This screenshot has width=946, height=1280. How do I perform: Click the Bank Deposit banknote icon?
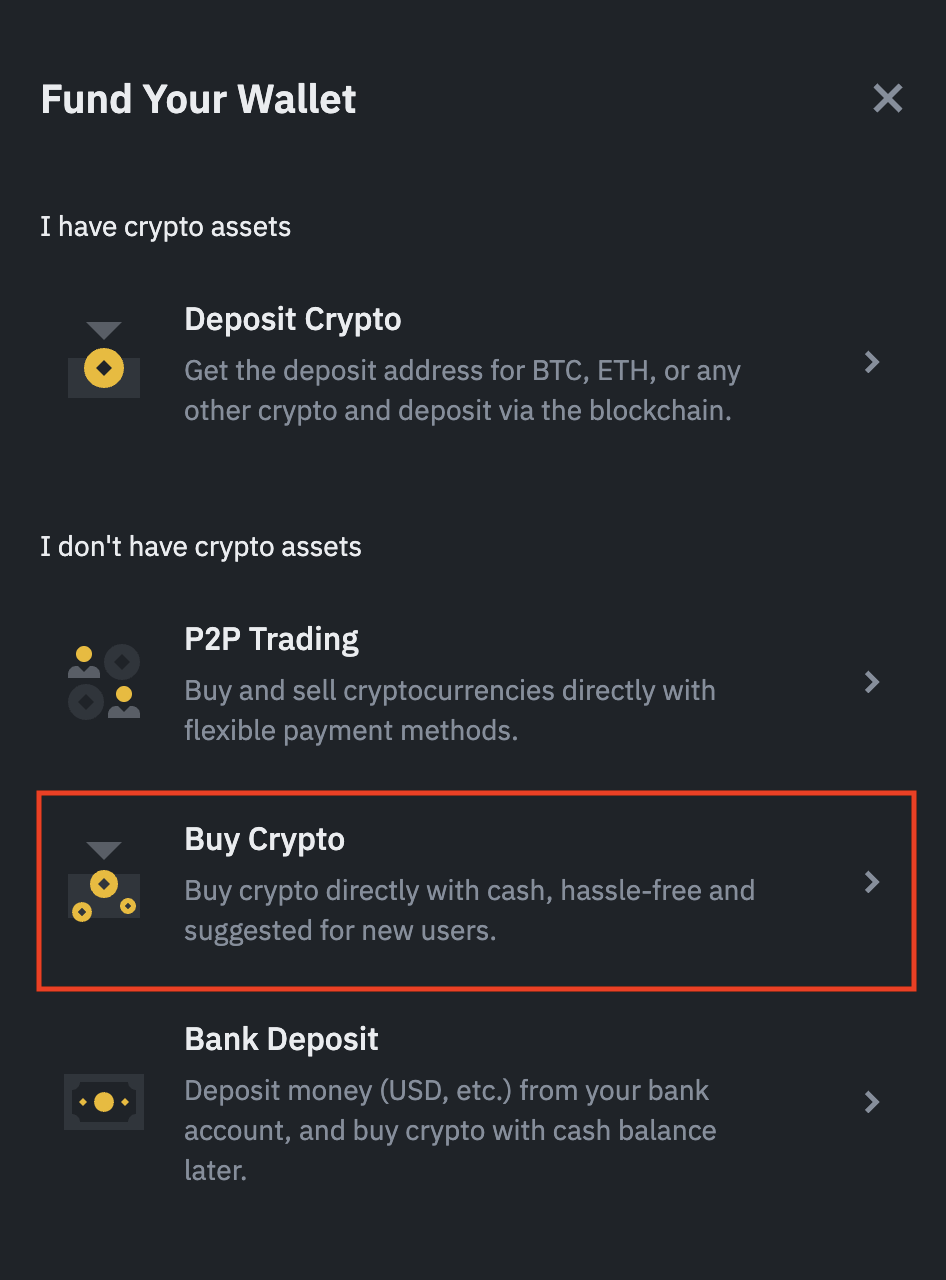click(x=104, y=1102)
